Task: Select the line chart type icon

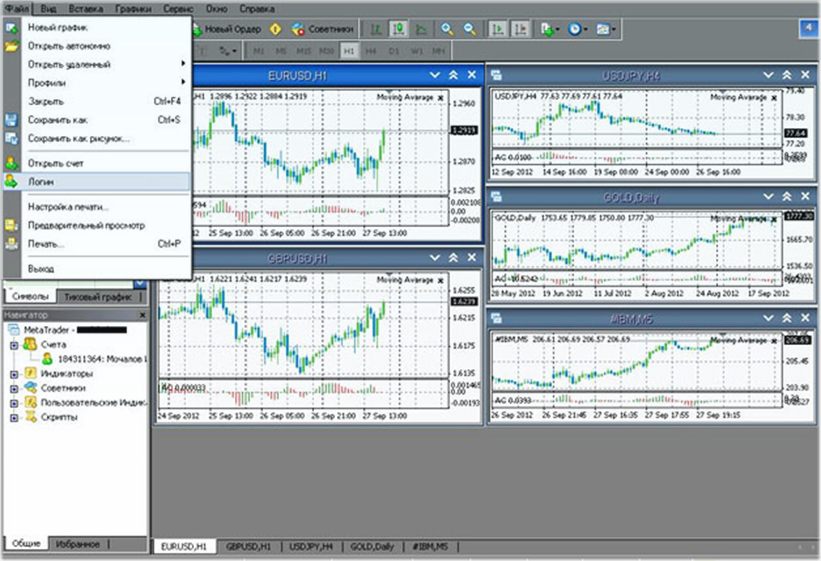Action: tap(419, 29)
